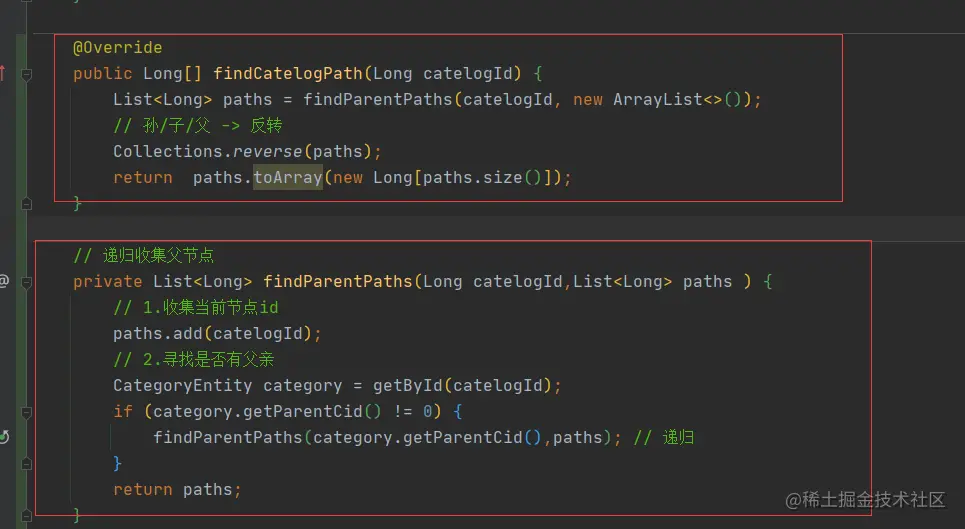Click the @ gutter icon beside findParentPaths
The image size is (965, 529).
[x=4, y=281]
